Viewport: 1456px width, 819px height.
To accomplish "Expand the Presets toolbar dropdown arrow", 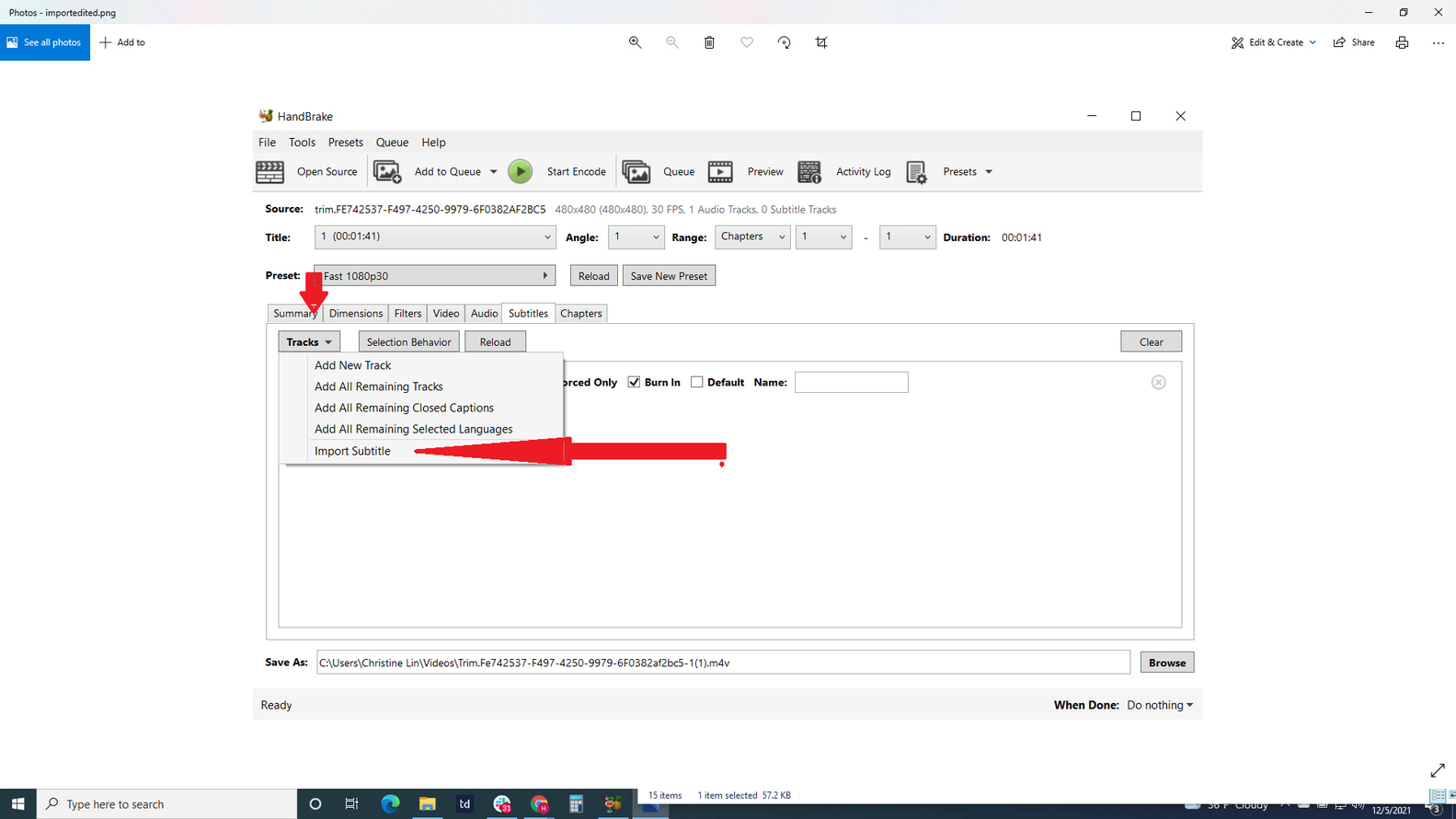I will click(x=989, y=172).
